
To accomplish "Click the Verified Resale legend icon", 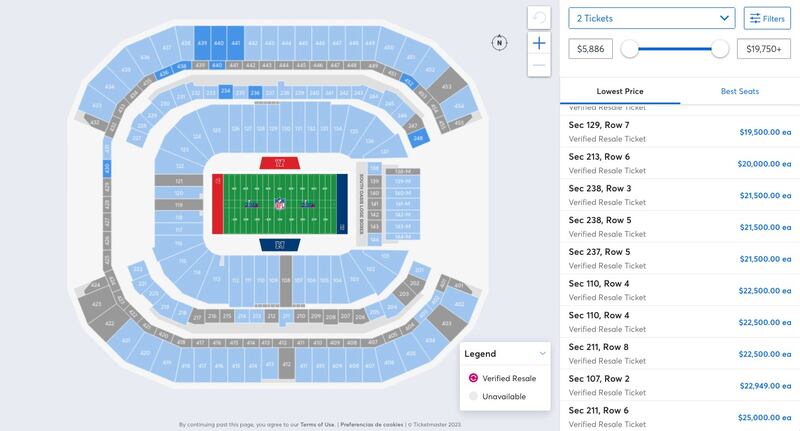I will point(473,378).
